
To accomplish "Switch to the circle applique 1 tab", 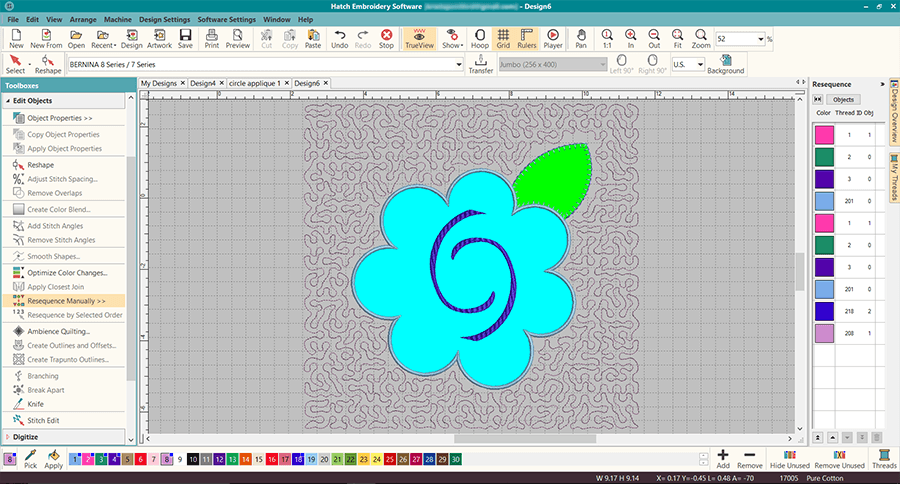I will [x=253, y=83].
